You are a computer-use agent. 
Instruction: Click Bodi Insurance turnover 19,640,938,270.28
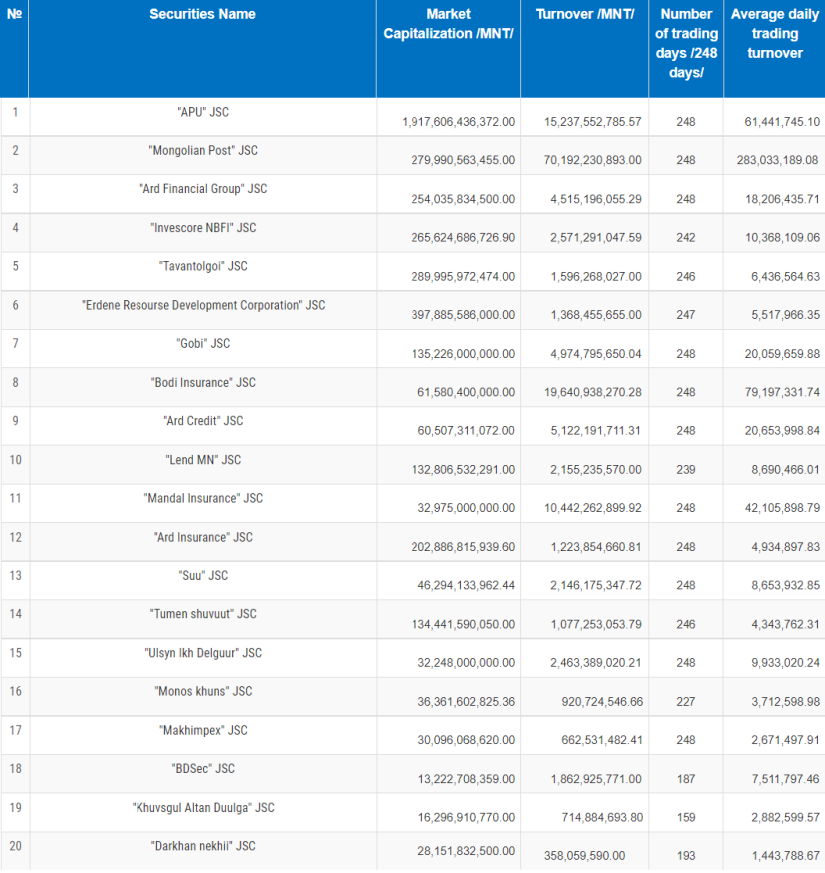pos(592,393)
